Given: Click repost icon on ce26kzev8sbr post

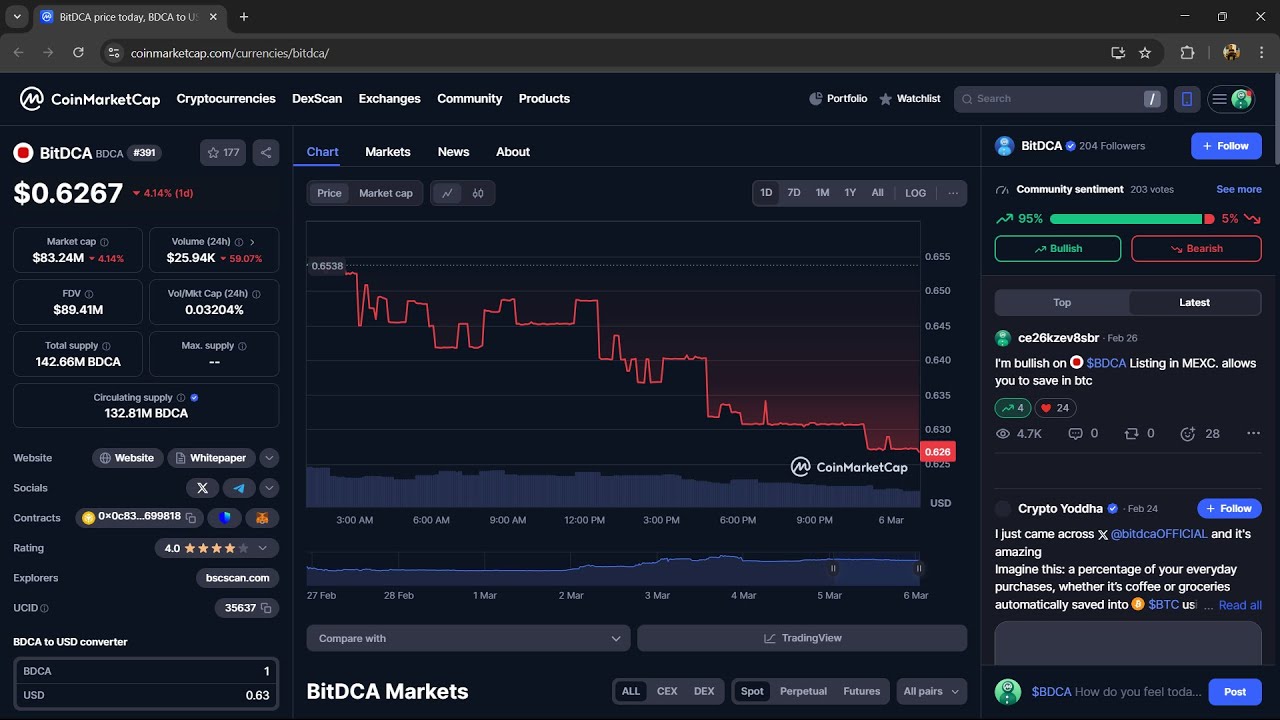Looking at the screenshot, I should [x=1132, y=434].
